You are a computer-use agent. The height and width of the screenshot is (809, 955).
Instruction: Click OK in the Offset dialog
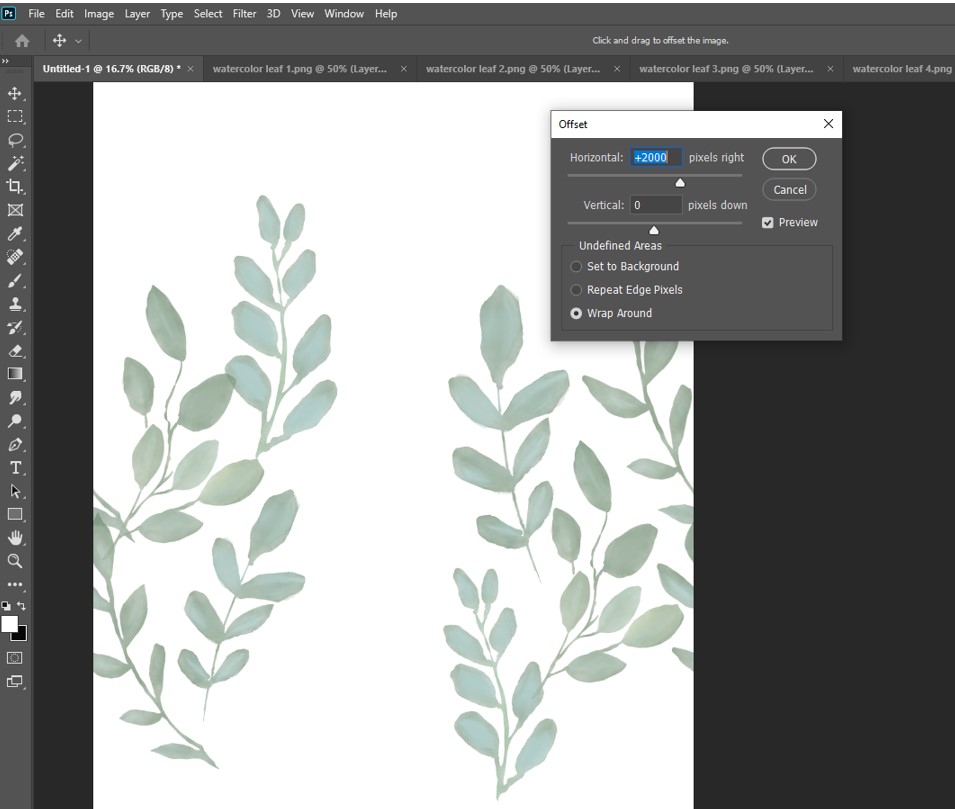pos(789,159)
